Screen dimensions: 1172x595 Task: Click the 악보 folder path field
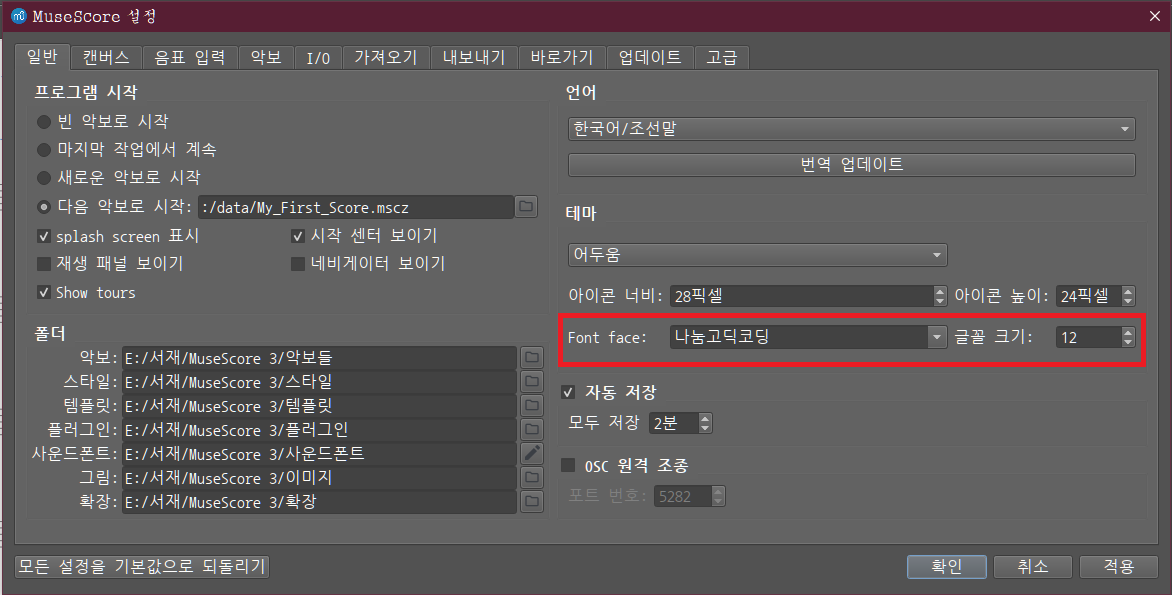(x=319, y=357)
